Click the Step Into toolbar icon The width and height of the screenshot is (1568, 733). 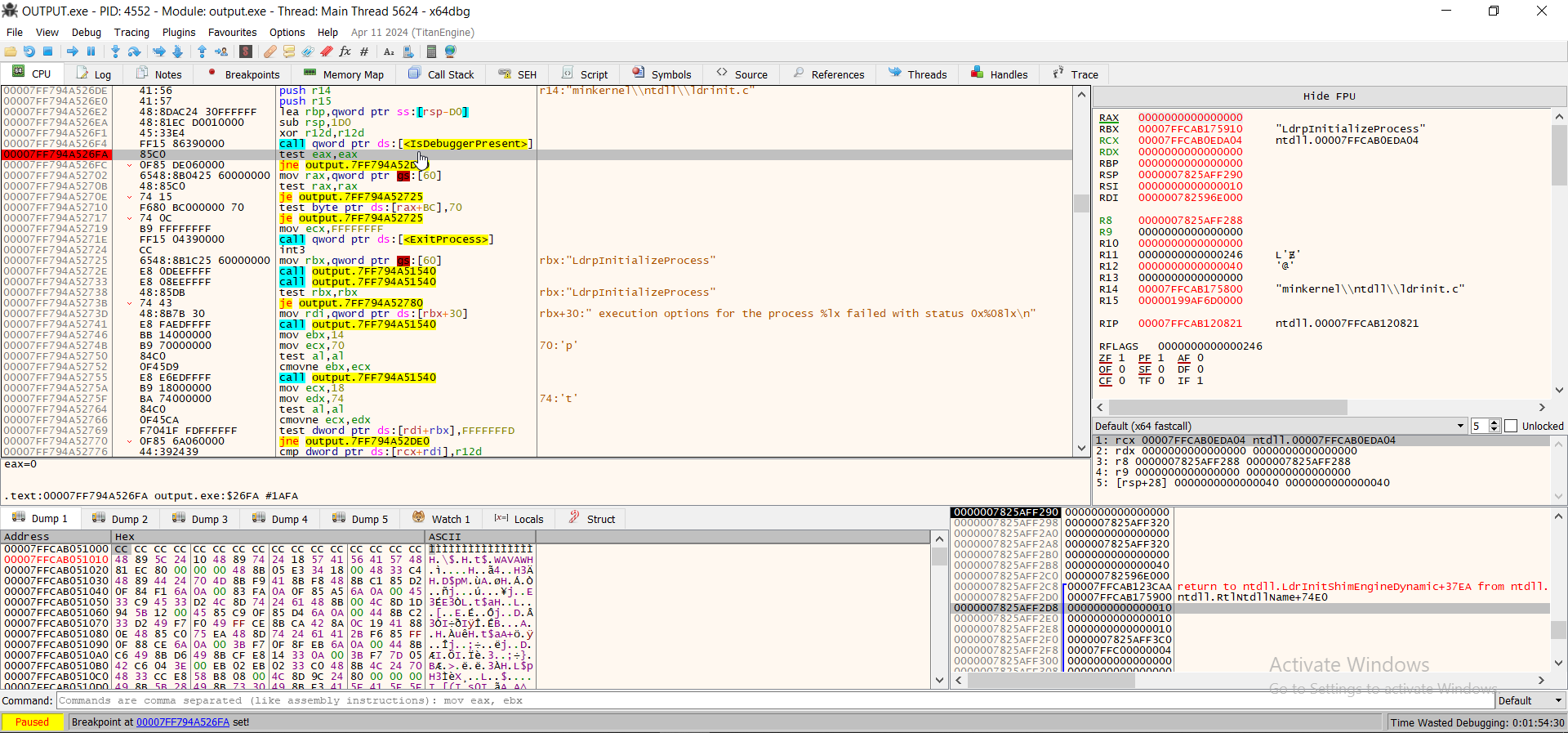tap(115, 51)
